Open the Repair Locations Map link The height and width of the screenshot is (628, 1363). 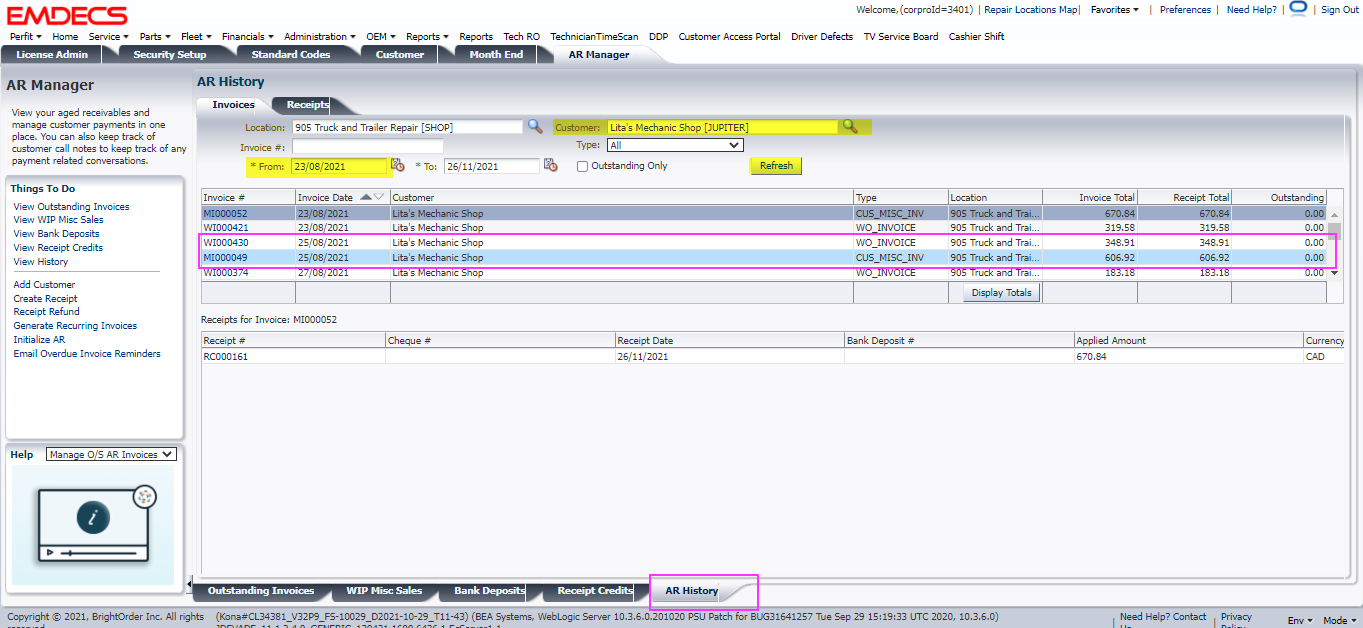pyautogui.click(x=1031, y=10)
